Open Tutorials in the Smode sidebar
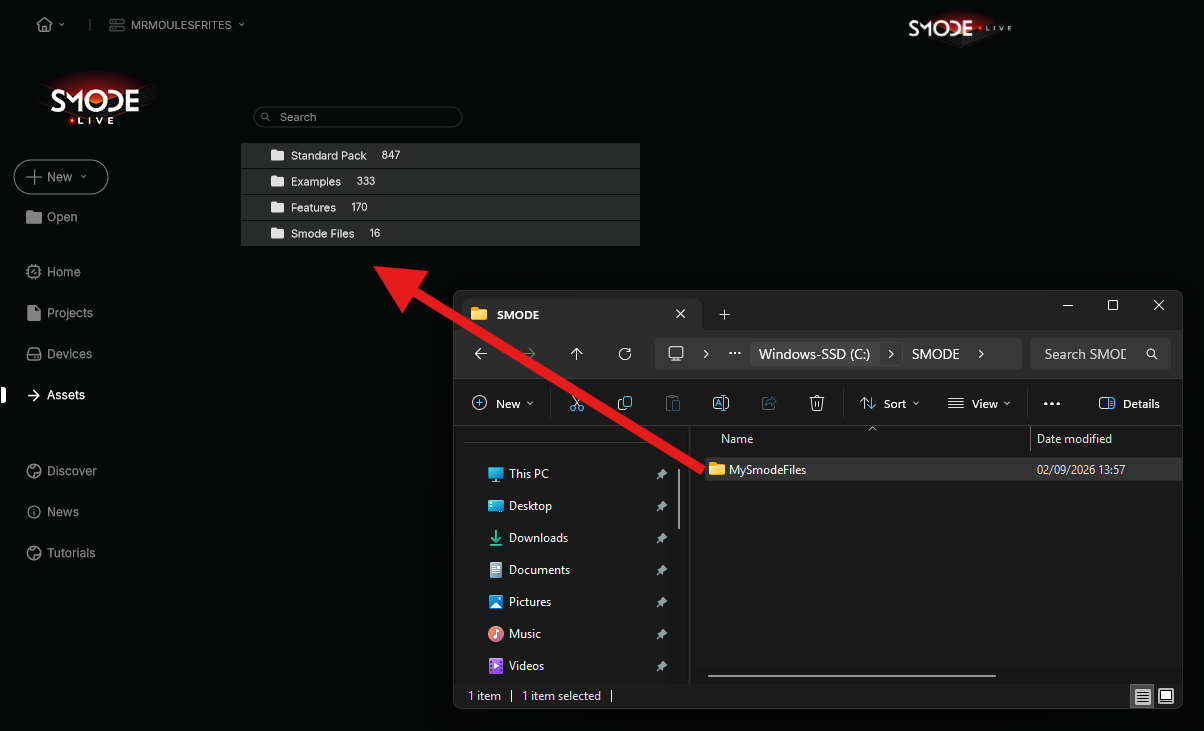 61,553
